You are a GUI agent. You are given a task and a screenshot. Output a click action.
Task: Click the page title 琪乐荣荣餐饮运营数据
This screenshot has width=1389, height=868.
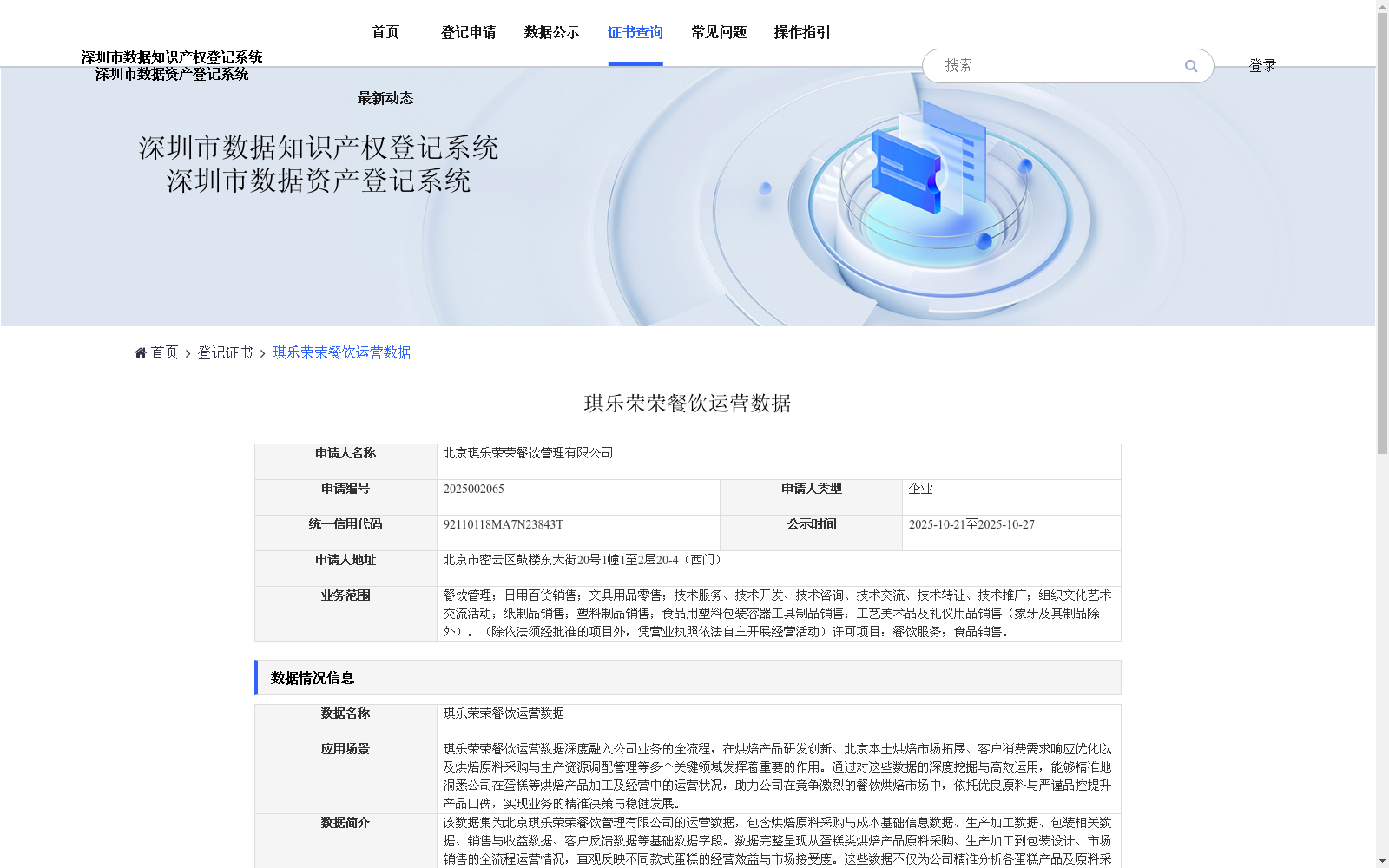pyautogui.click(x=688, y=404)
